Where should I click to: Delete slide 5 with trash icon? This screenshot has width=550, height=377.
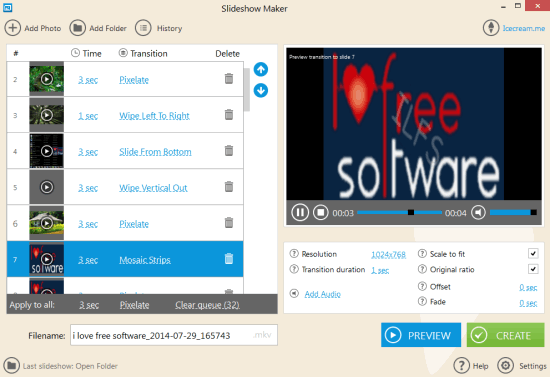click(x=229, y=187)
